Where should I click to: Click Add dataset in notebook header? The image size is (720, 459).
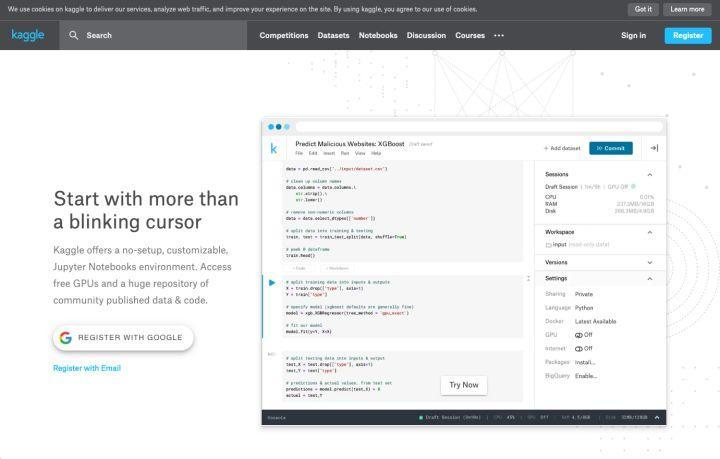(x=562, y=148)
